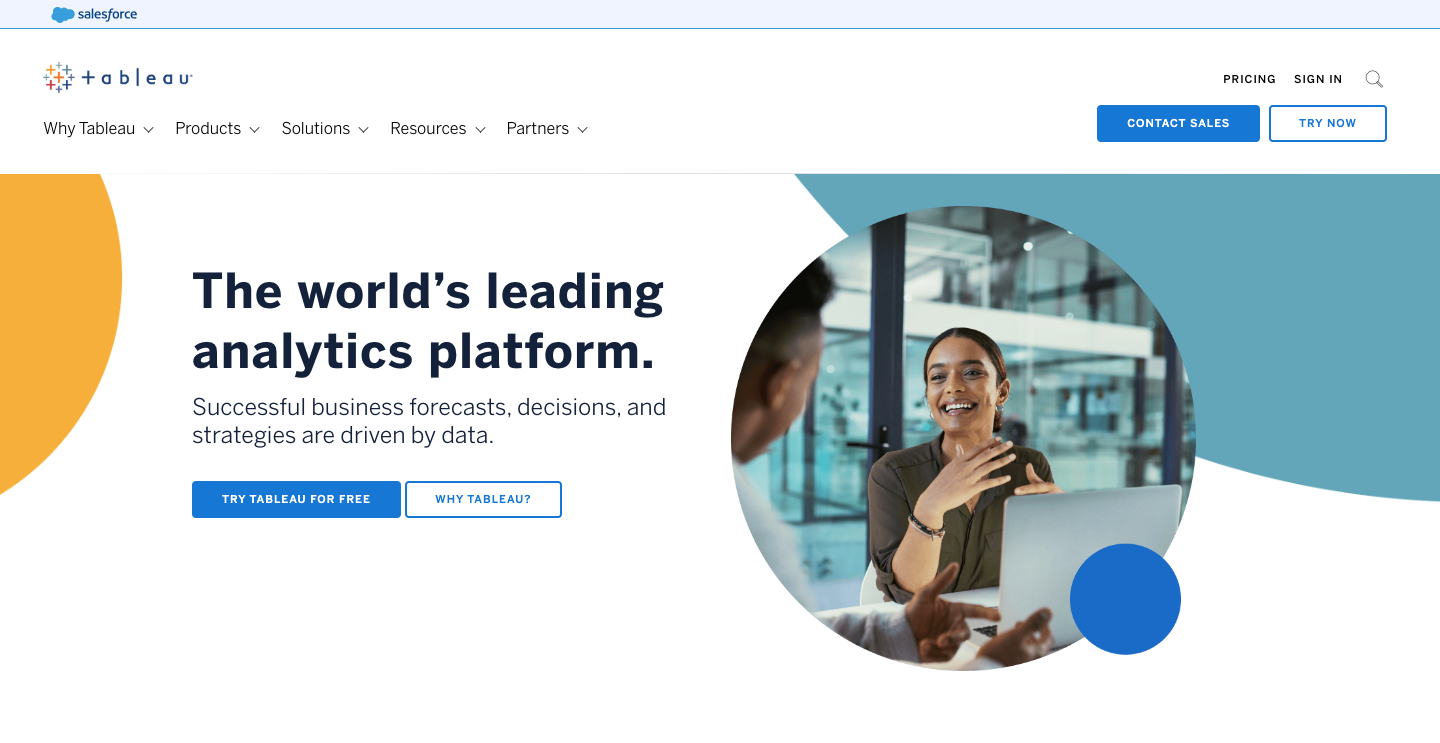The image size is (1440, 743).
Task: Click the Sign In link
Action: (x=1318, y=79)
